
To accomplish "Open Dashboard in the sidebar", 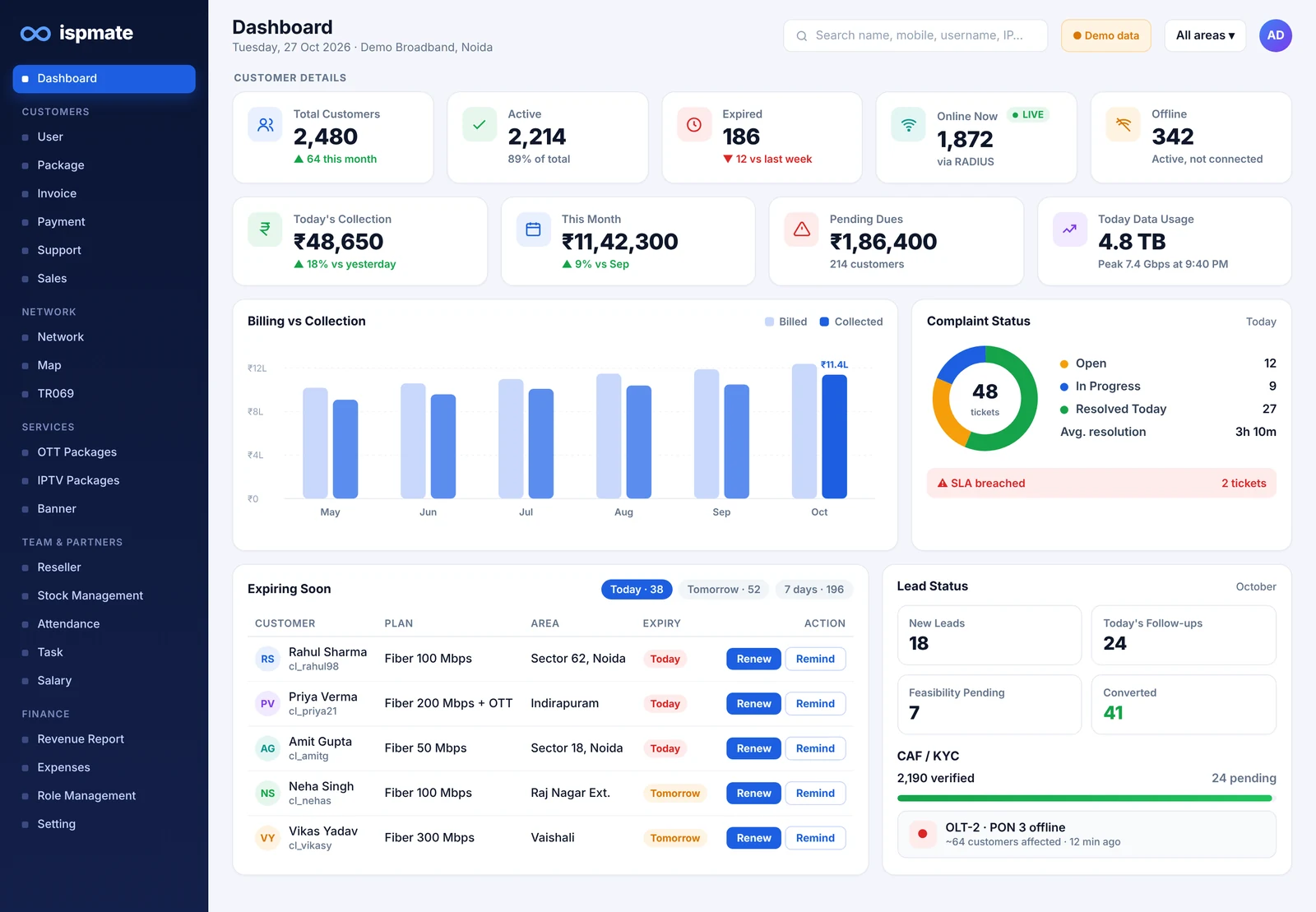I will pos(104,79).
